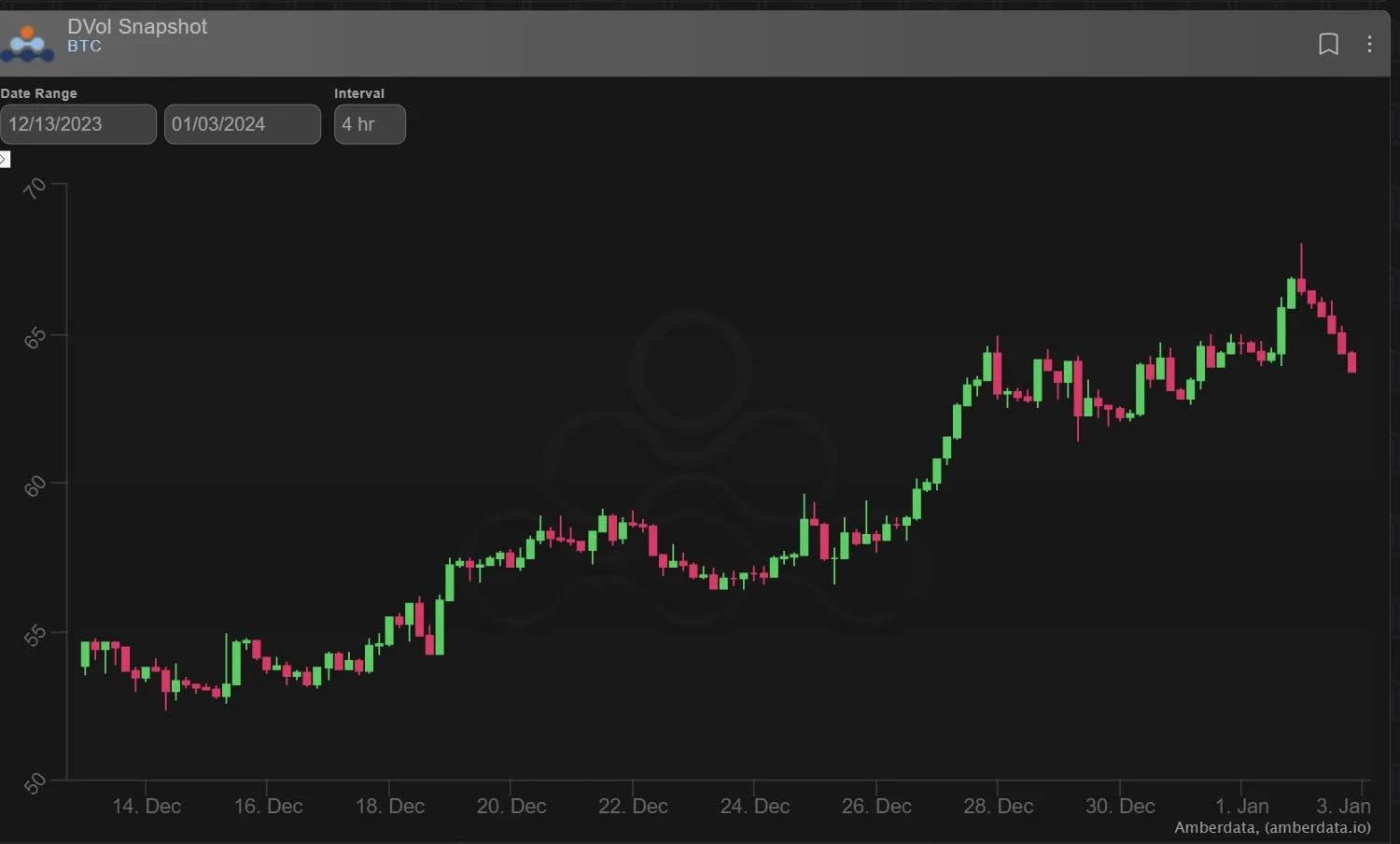Click the Amberdata logo icon
Viewport: 1400px width, 844px height.
coord(27,43)
